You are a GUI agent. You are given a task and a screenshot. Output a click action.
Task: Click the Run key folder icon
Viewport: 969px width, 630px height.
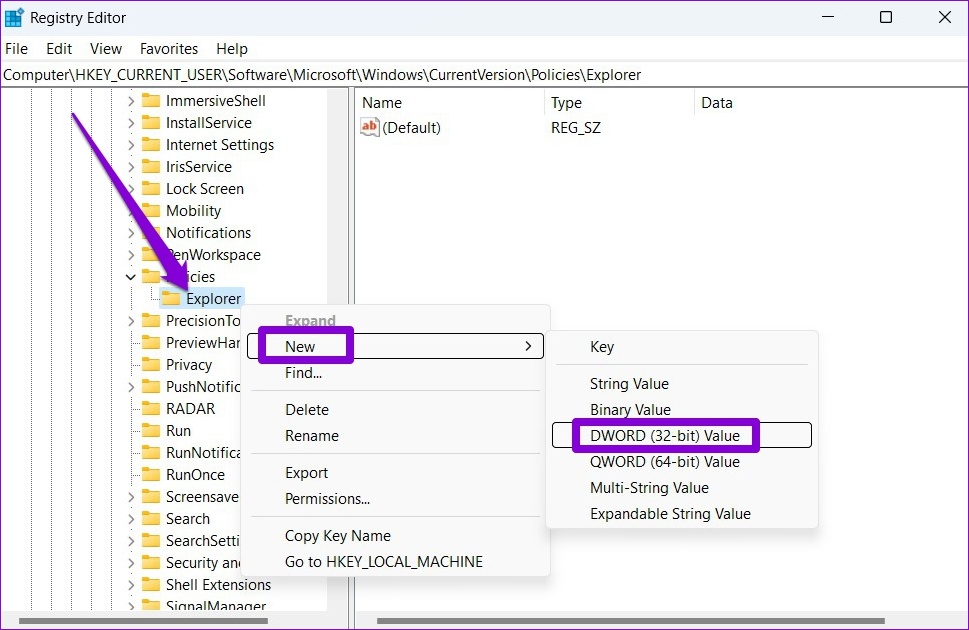coord(151,431)
